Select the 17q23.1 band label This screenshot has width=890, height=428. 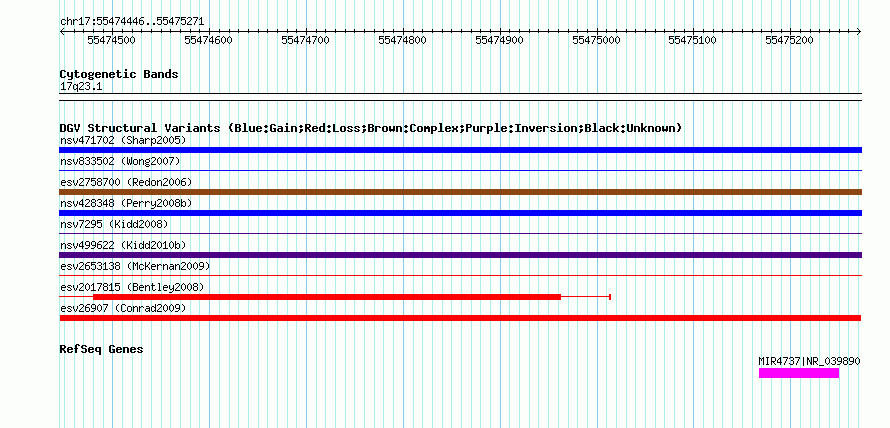[81, 87]
